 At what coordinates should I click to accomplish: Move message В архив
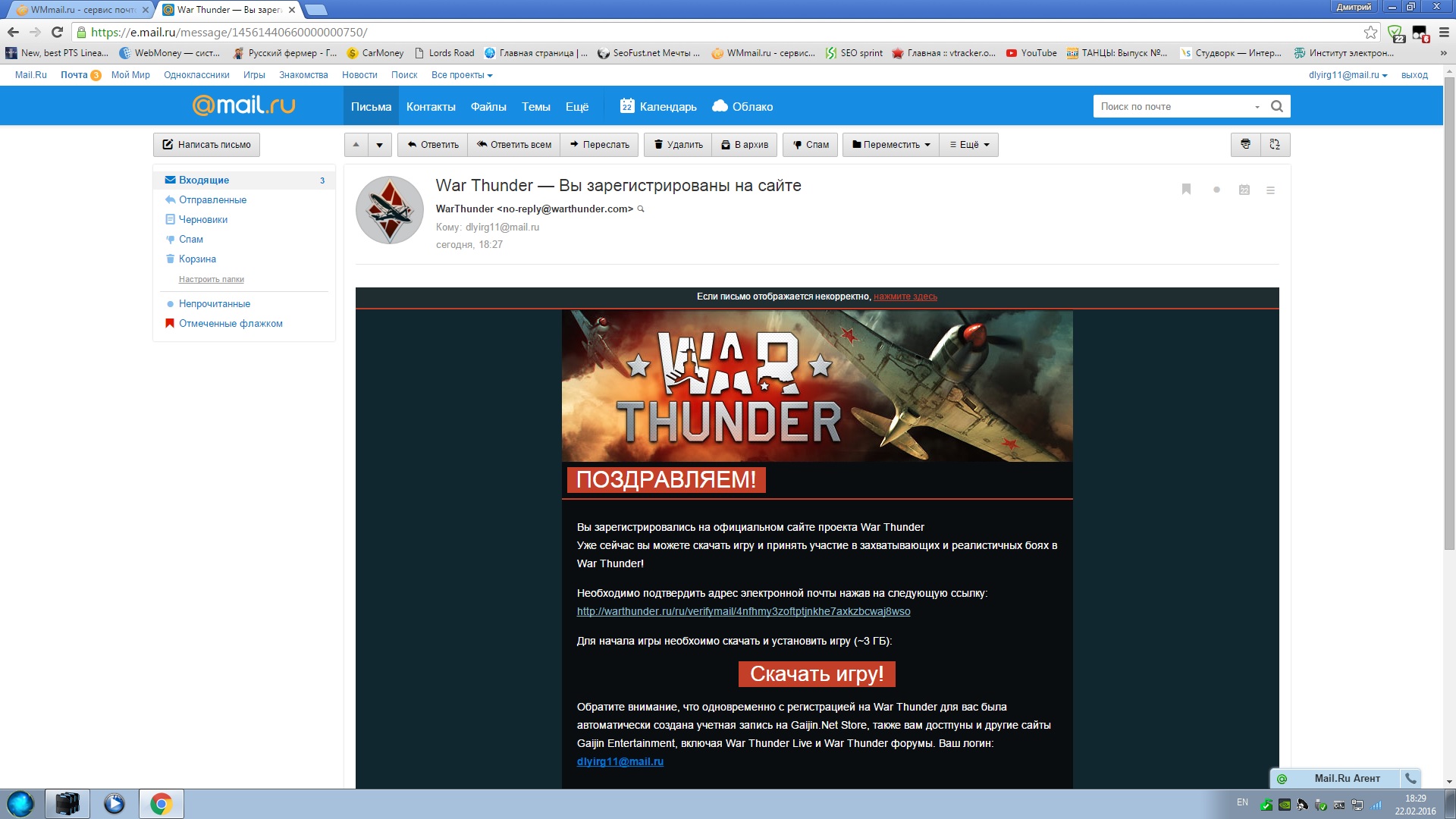pyautogui.click(x=744, y=144)
